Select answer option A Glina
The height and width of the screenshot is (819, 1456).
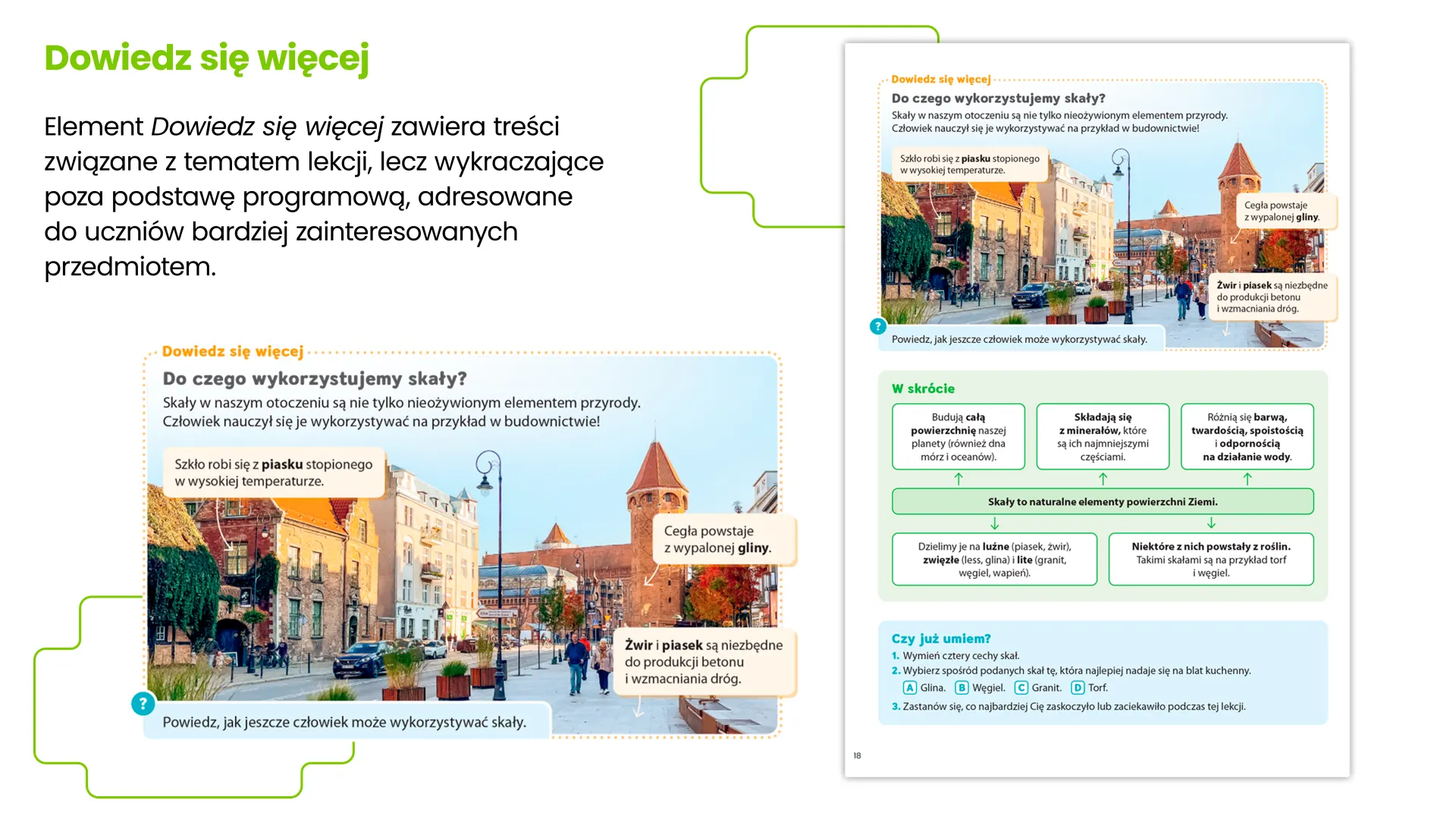(x=910, y=688)
